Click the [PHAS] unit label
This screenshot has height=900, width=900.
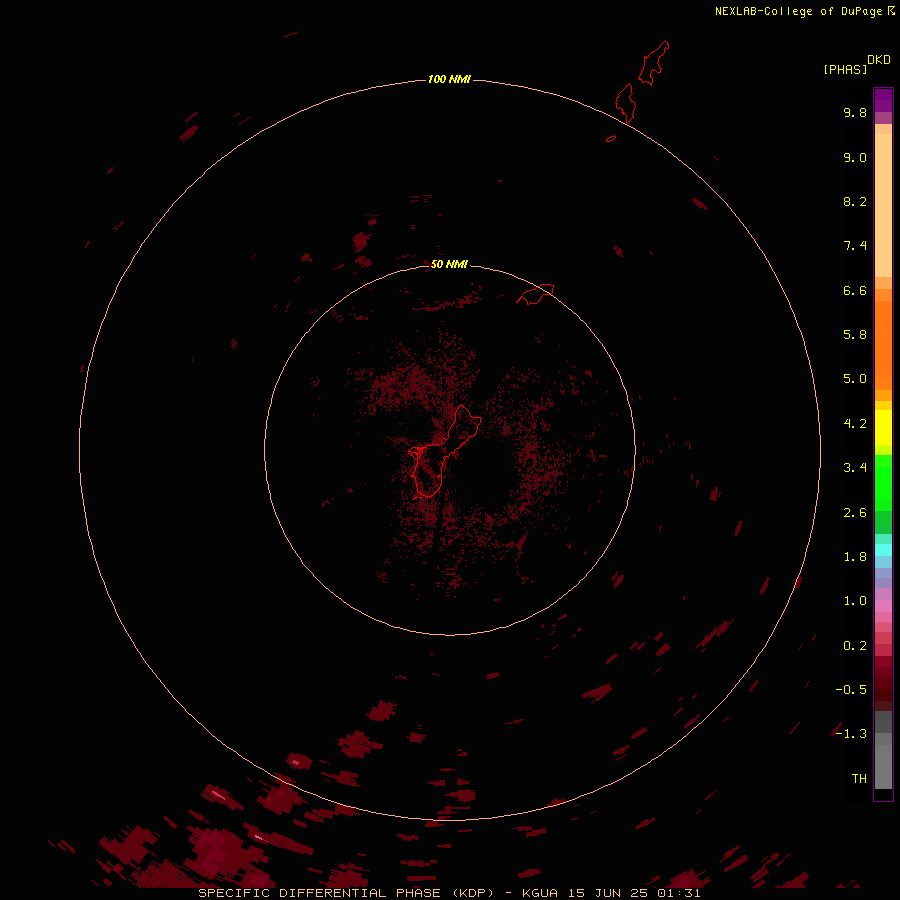pyautogui.click(x=845, y=70)
